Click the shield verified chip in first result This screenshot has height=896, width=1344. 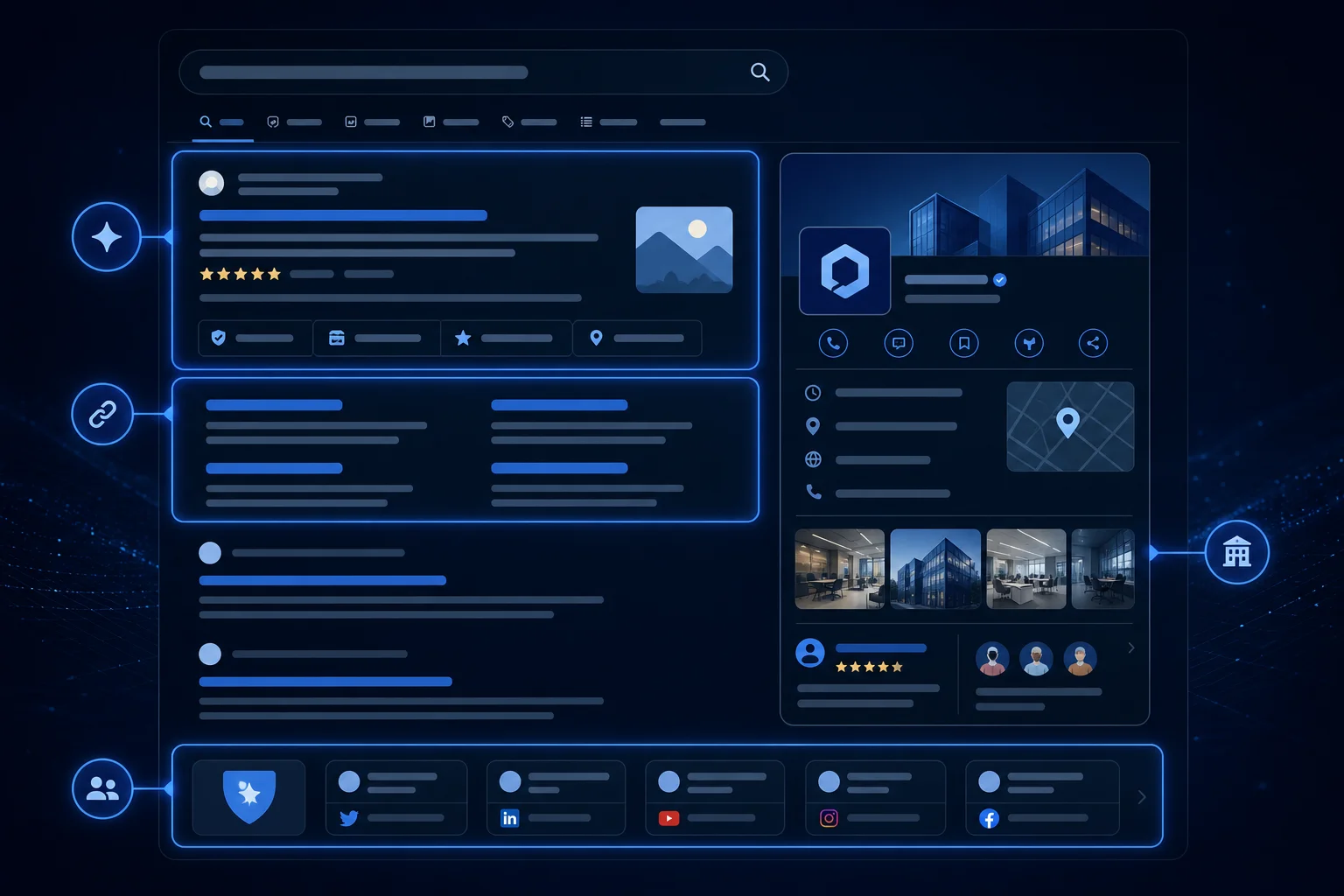point(255,338)
